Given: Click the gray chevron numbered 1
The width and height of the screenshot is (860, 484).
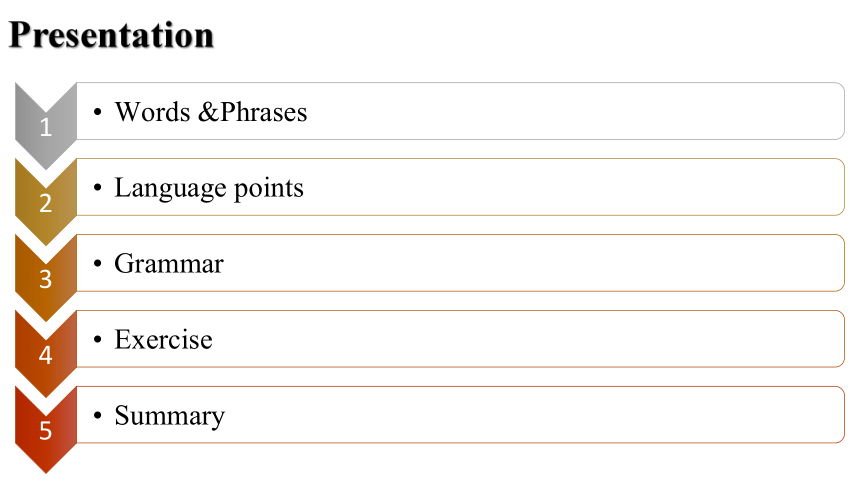Looking at the screenshot, I should click(x=46, y=126).
